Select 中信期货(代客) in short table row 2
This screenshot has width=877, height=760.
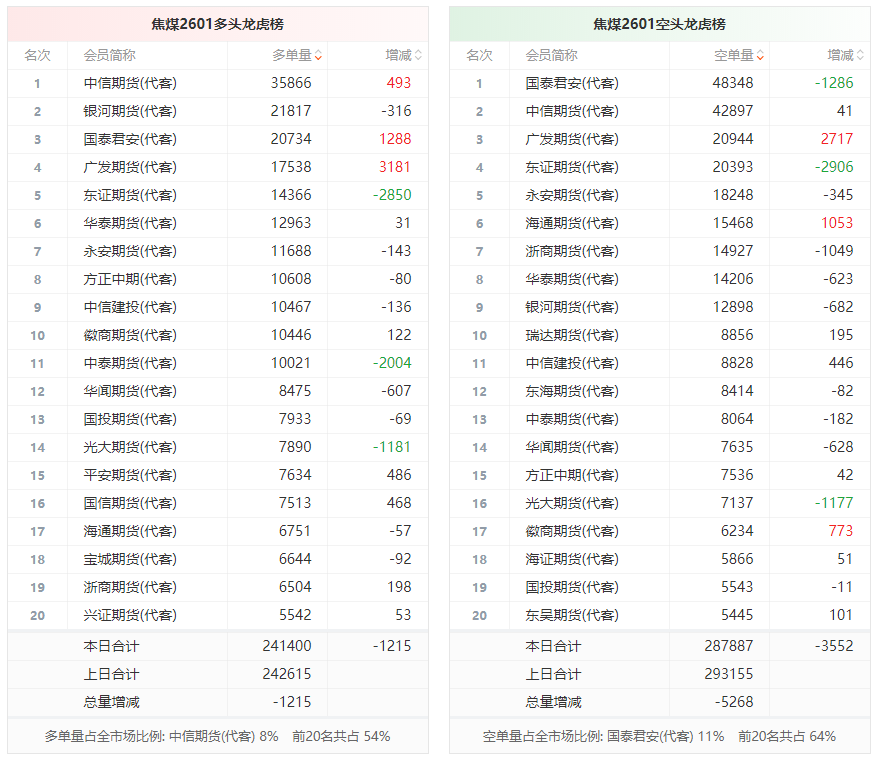pyautogui.click(x=572, y=111)
